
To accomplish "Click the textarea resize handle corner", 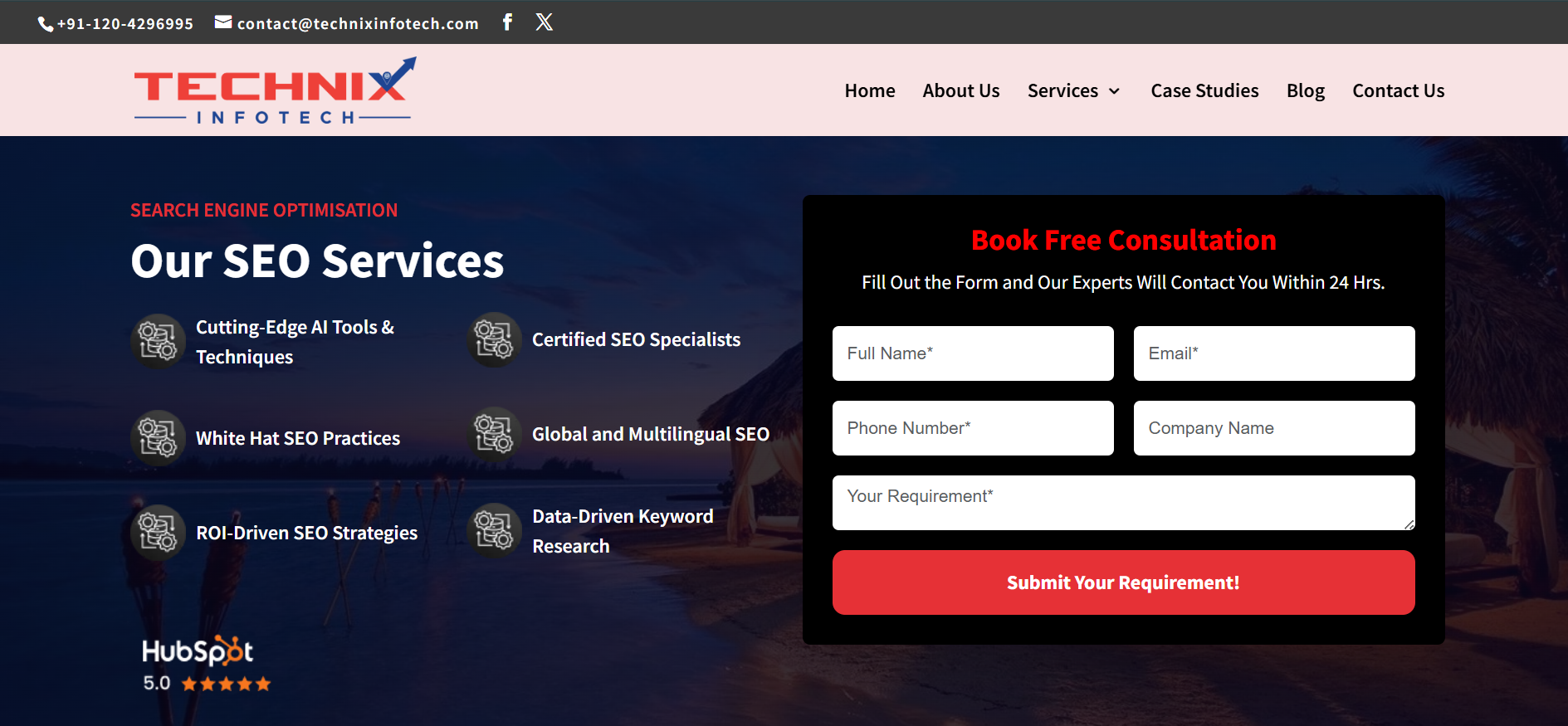I will pyautogui.click(x=1409, y=524).
